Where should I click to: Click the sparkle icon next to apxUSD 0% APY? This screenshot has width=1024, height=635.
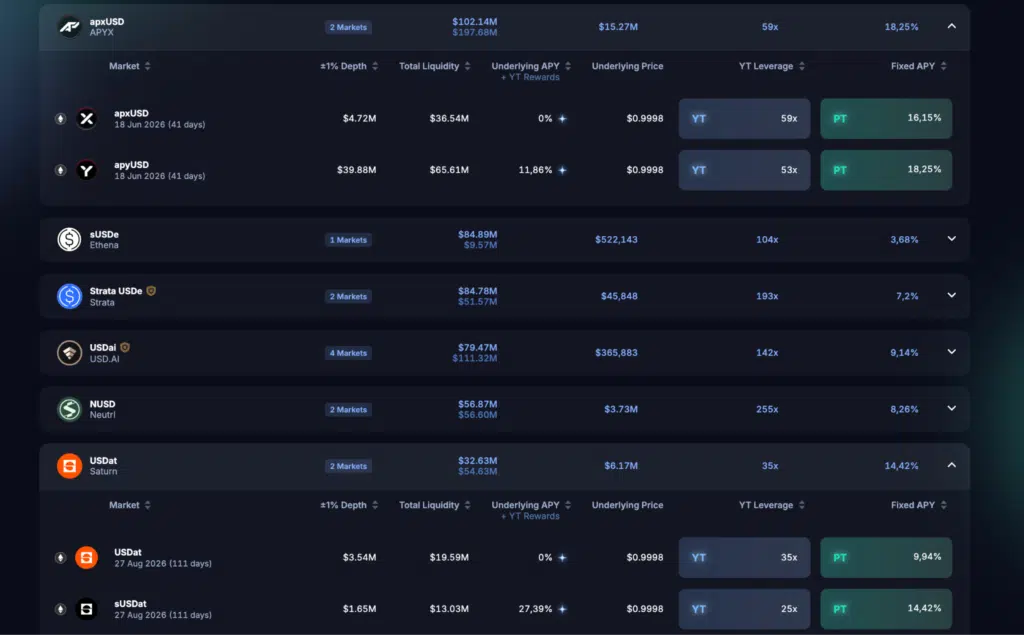coord(562,118)
